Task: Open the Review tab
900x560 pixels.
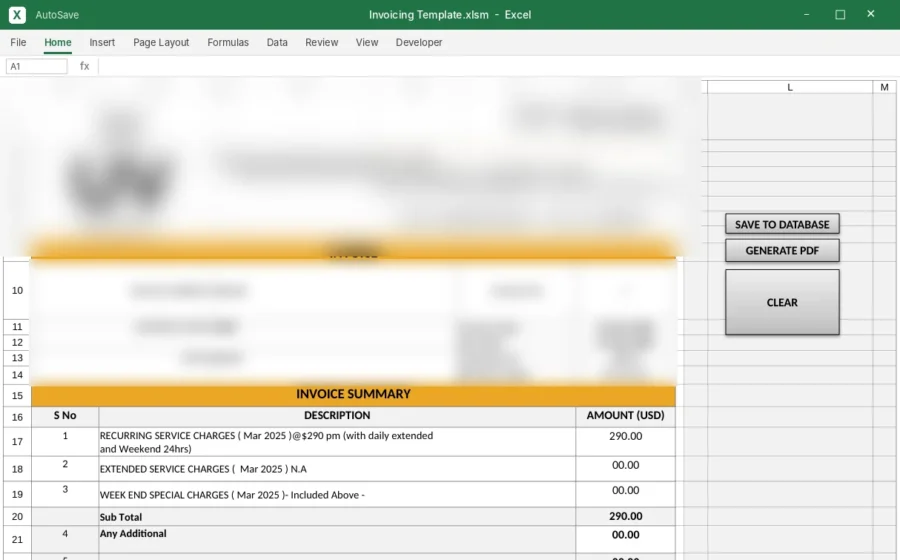Action: [321, 42]
